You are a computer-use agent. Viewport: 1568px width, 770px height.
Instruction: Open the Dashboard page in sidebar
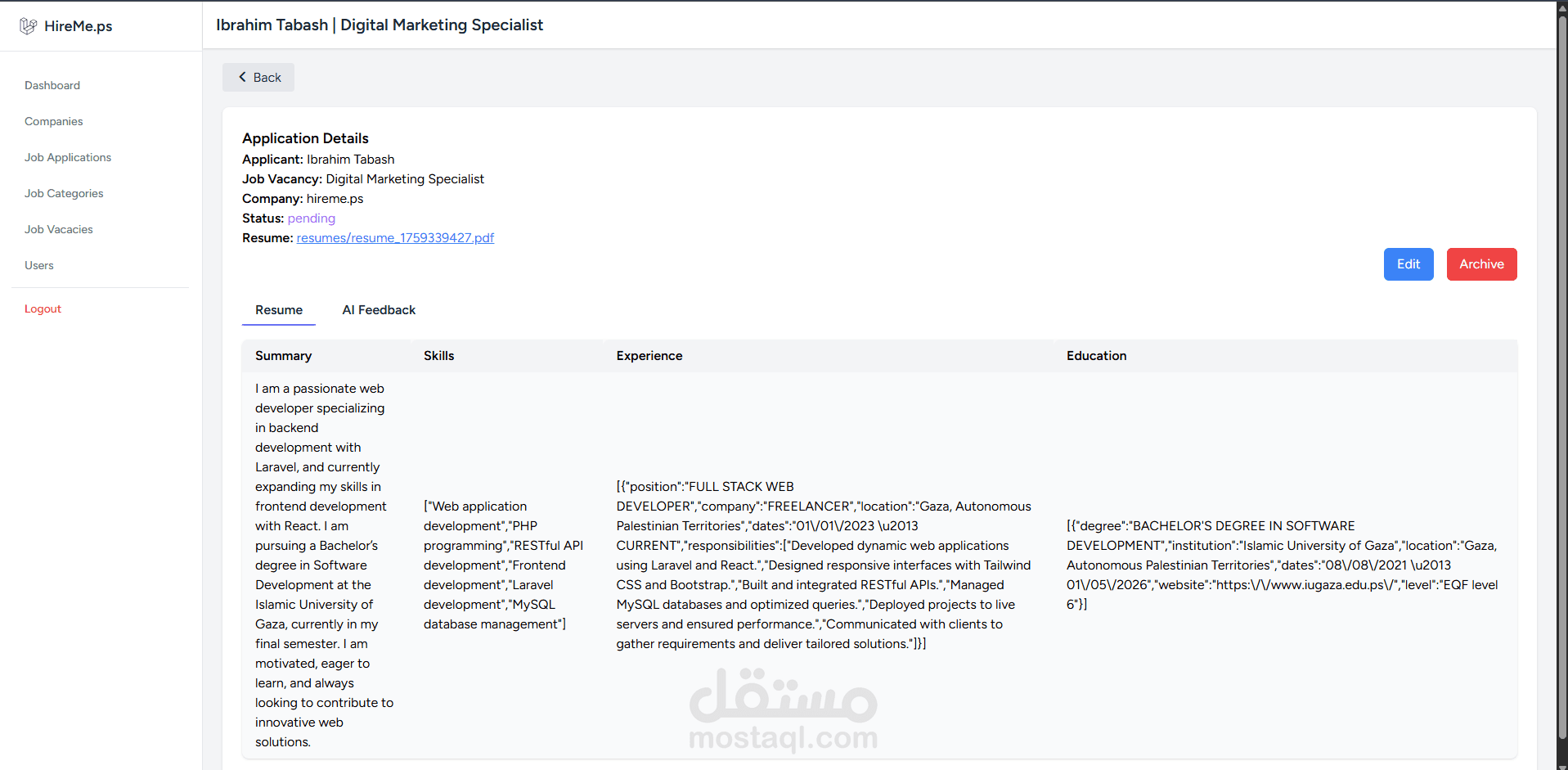click(x=52, y=85)
